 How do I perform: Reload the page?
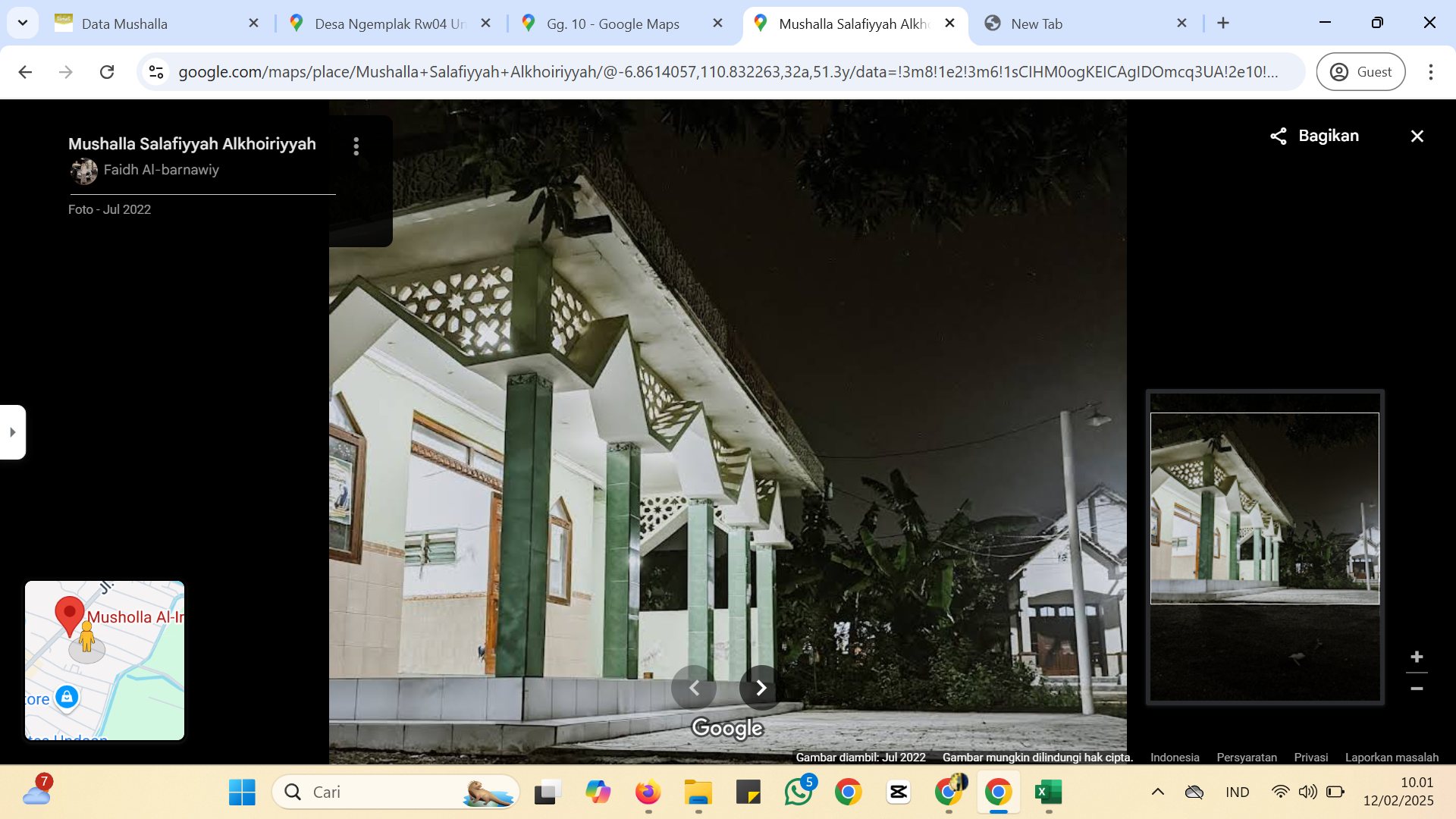(x=107, y=72)
